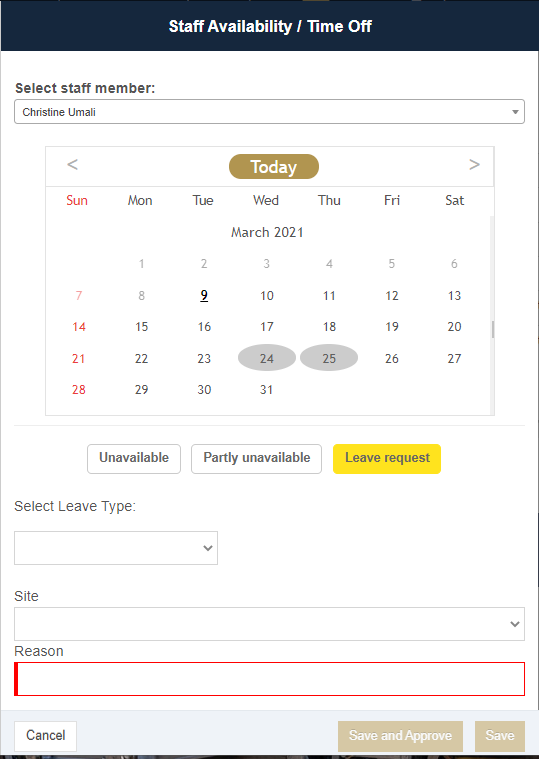Click the Cancel button

tap(45, 736)
